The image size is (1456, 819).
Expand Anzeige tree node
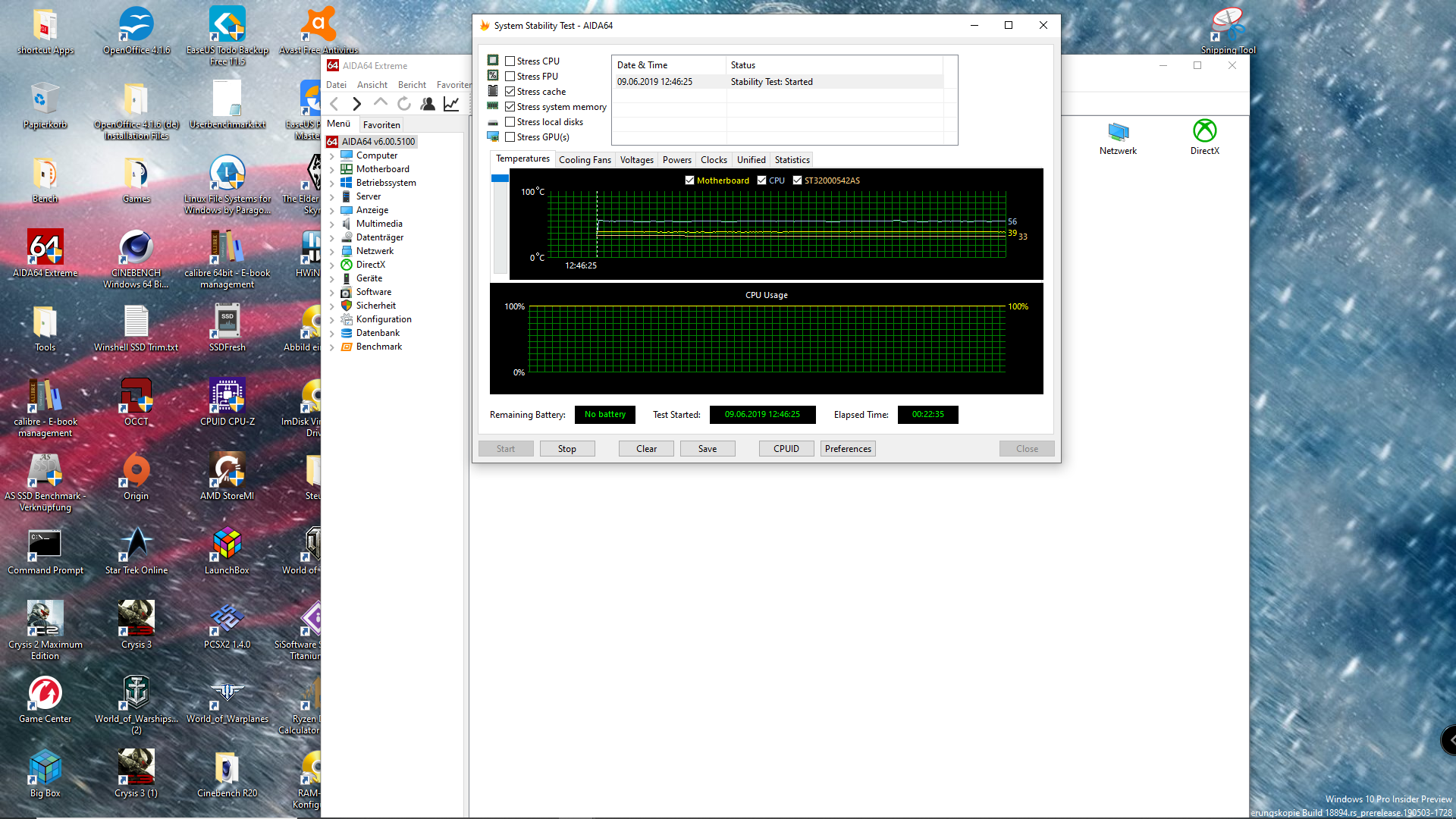point(332,211)
